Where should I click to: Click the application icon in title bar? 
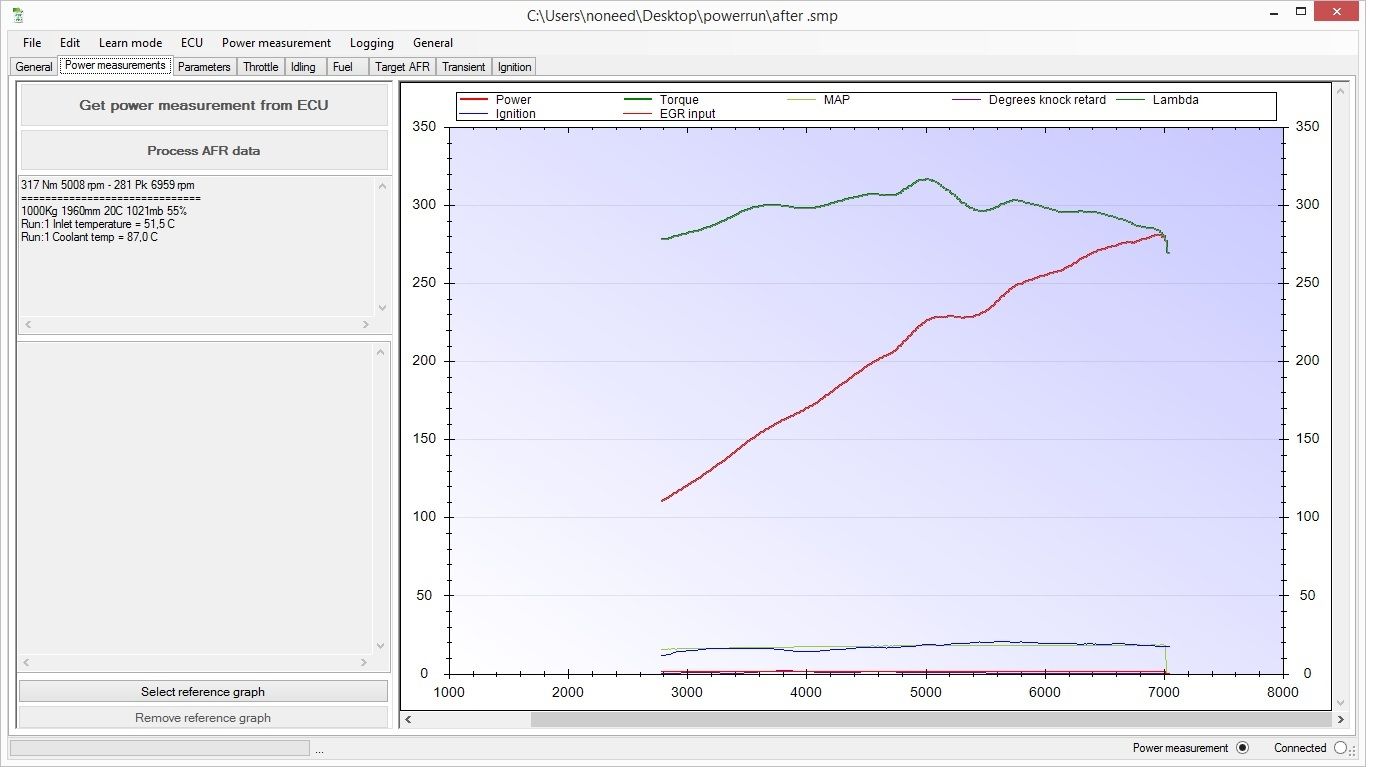tap(17, 15)
